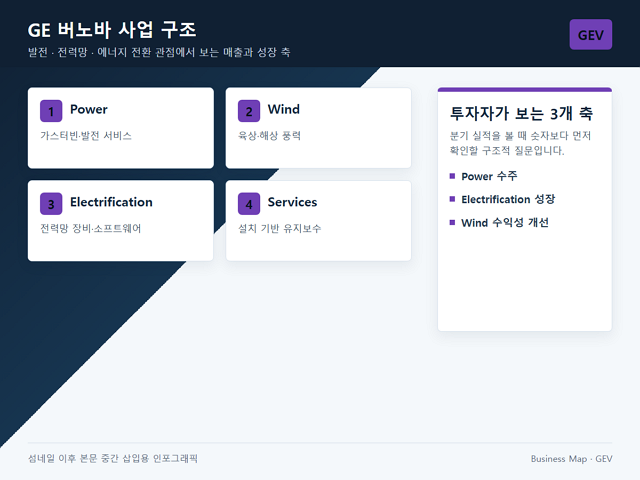Viewport: 640px width, 480px height.
Task: Select the Electrification card title
Action: point(111,202)
